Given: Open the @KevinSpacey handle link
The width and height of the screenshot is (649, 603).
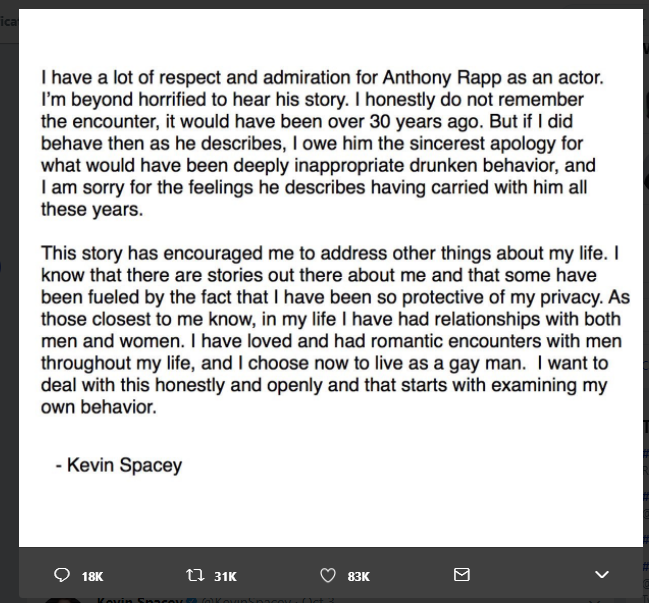Looking at the screenshot, I should pos(242,600).
